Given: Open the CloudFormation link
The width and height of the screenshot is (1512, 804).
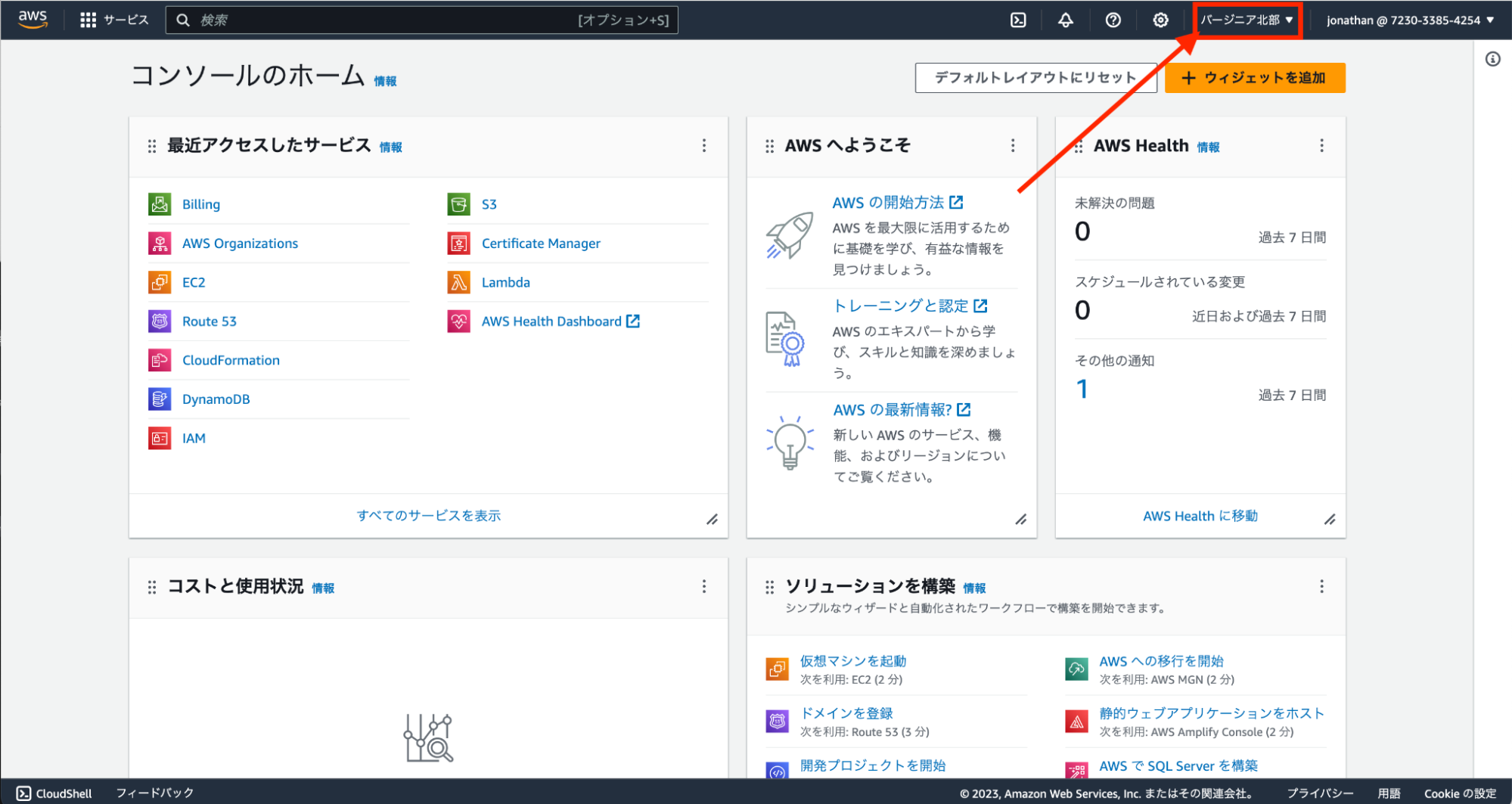Looking at the screenshot, I should point(231,360).
